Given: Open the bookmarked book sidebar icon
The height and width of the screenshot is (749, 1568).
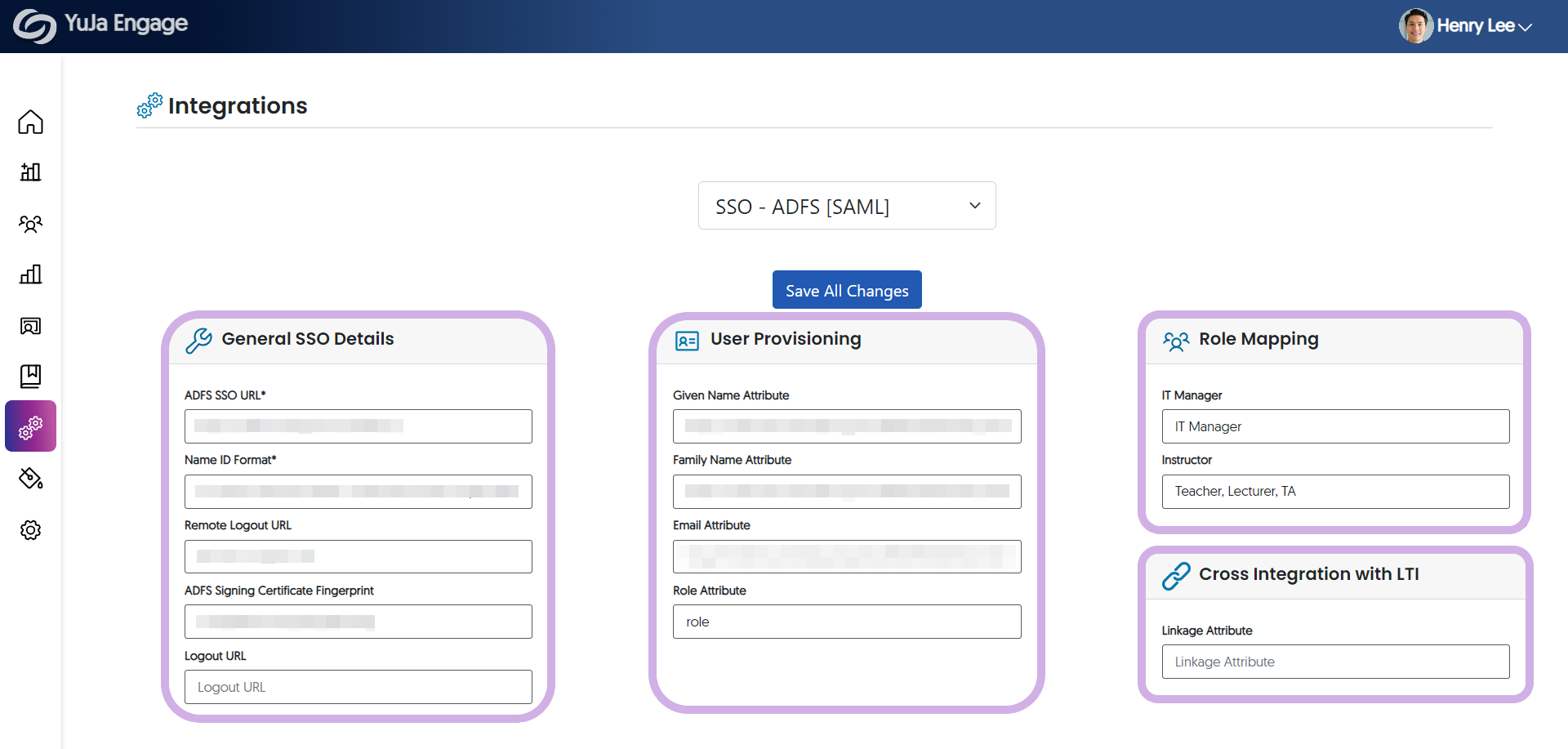Looking at the screenshot, I should [30, 376].
